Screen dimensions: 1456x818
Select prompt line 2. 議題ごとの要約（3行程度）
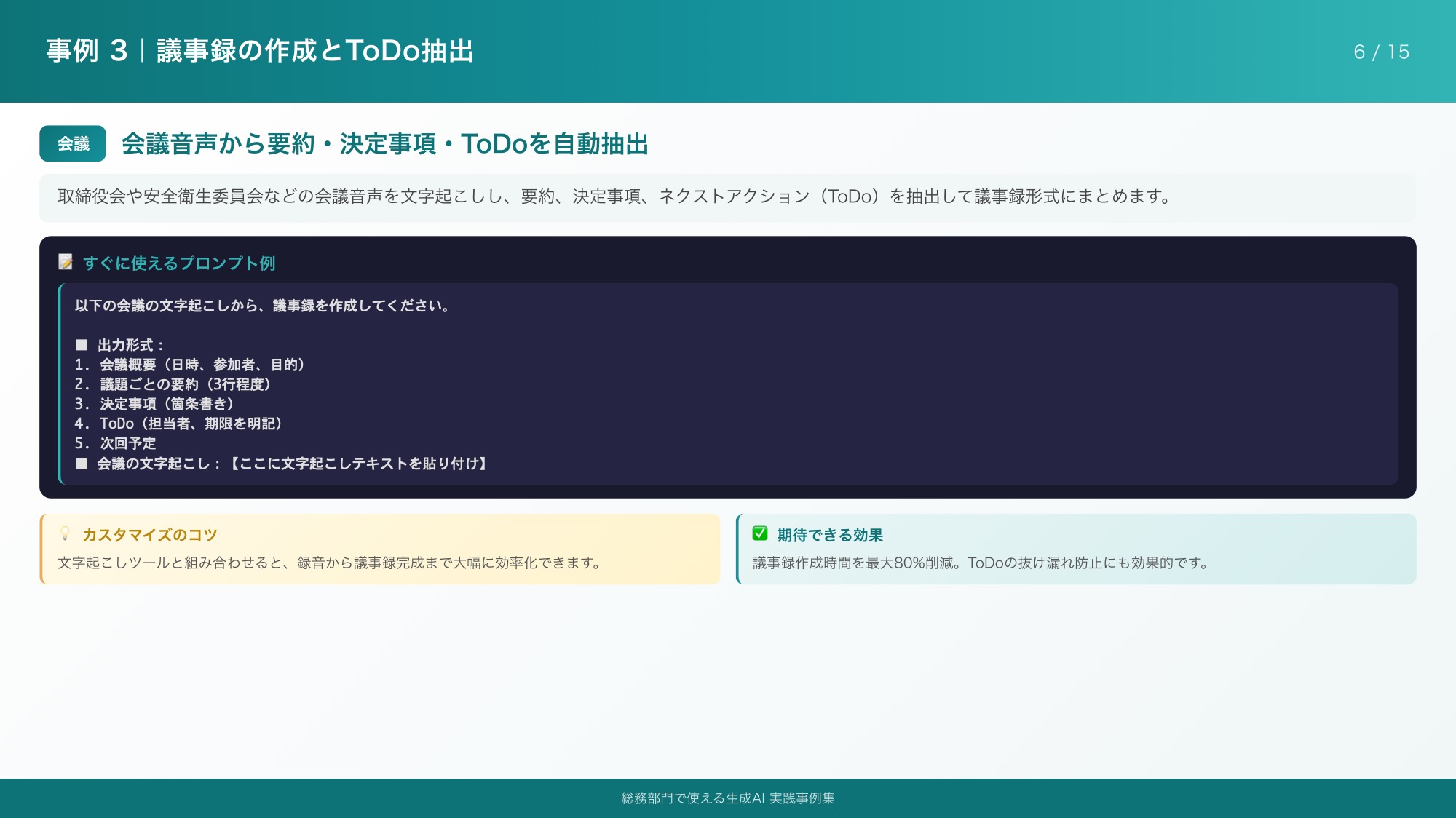(173, 384)
